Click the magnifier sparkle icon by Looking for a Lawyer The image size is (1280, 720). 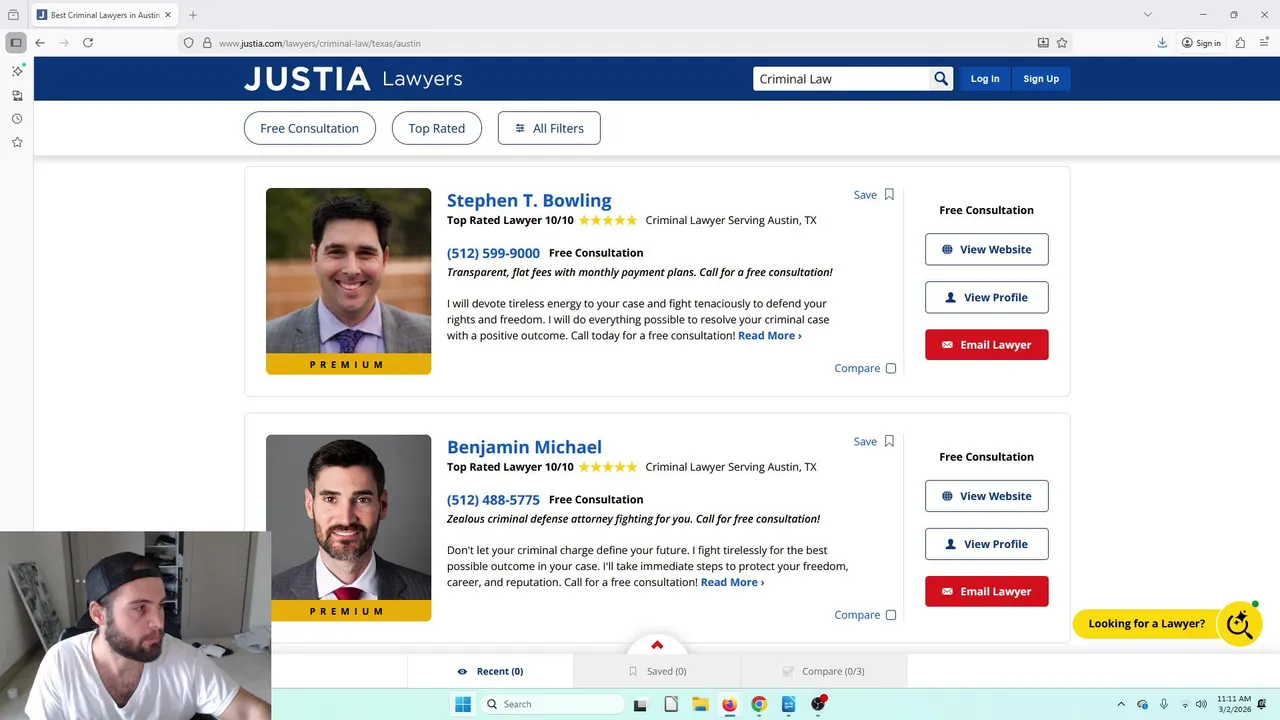point(1240,624)
